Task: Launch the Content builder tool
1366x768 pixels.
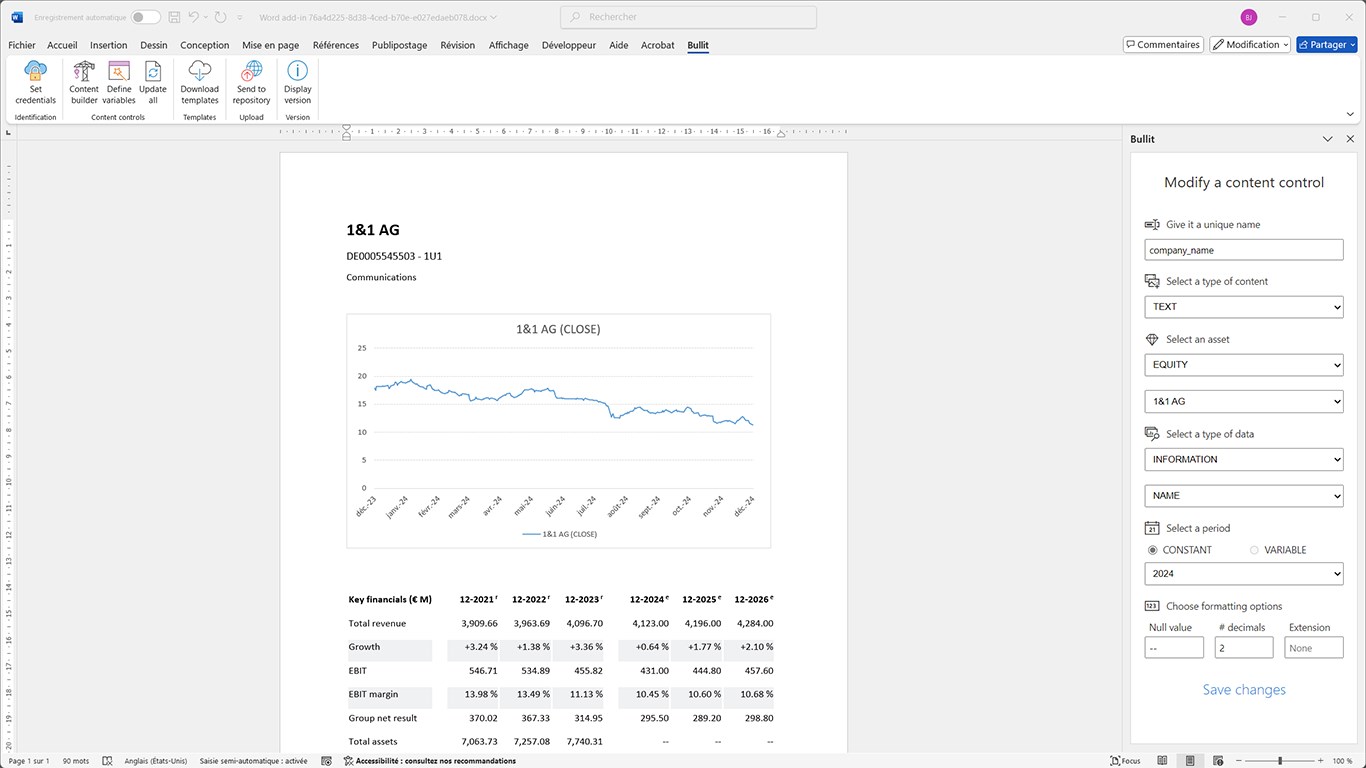Action: (x=84, y=82)
